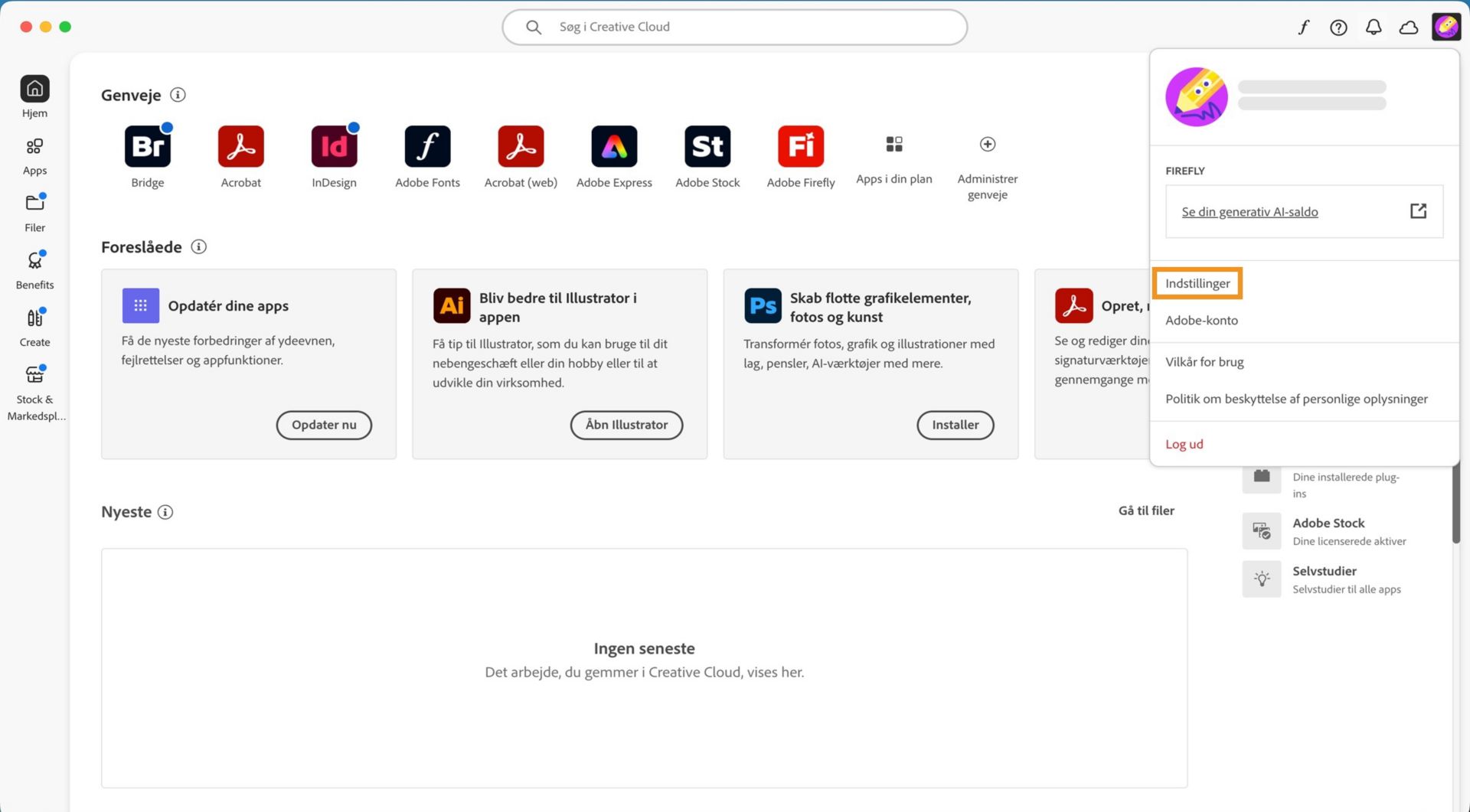Select Indstillinger in the profile menu
1470x812 pixels.
(1197, 282)
